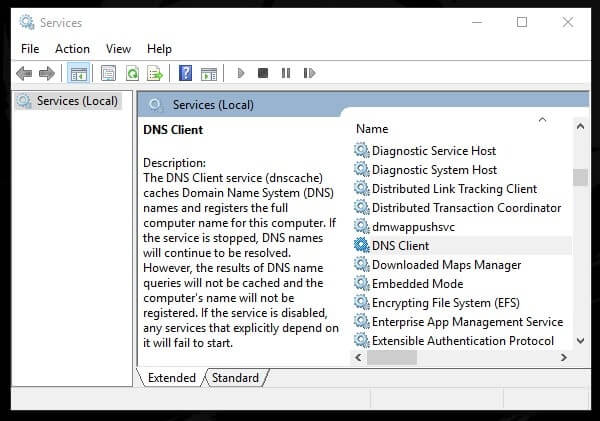
Task: Select dmwappushsvc service name
Action: pyautogui.click(x=413, y=227)
